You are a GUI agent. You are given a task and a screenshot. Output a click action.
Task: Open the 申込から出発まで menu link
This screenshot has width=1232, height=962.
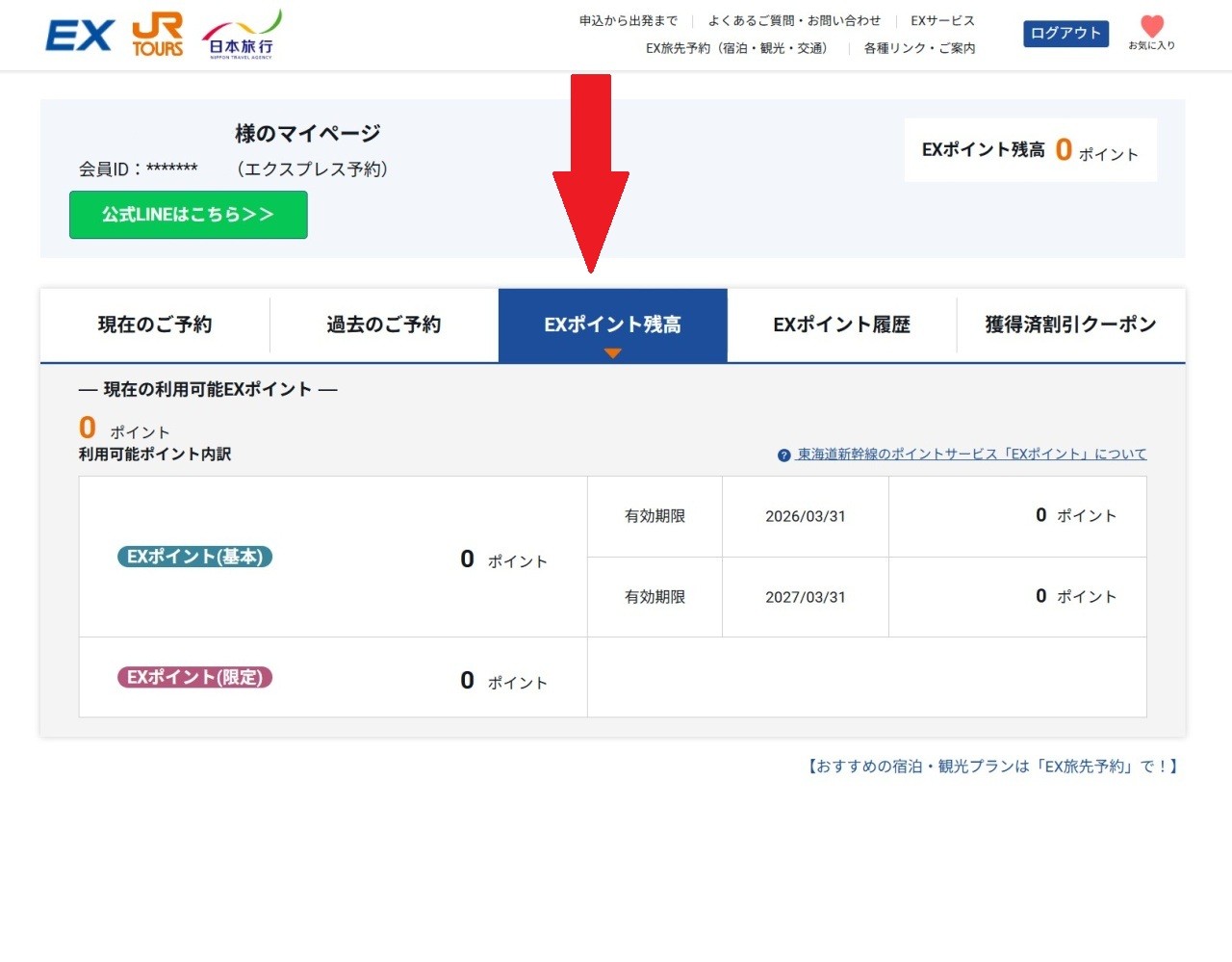click(x=628, y=20)
